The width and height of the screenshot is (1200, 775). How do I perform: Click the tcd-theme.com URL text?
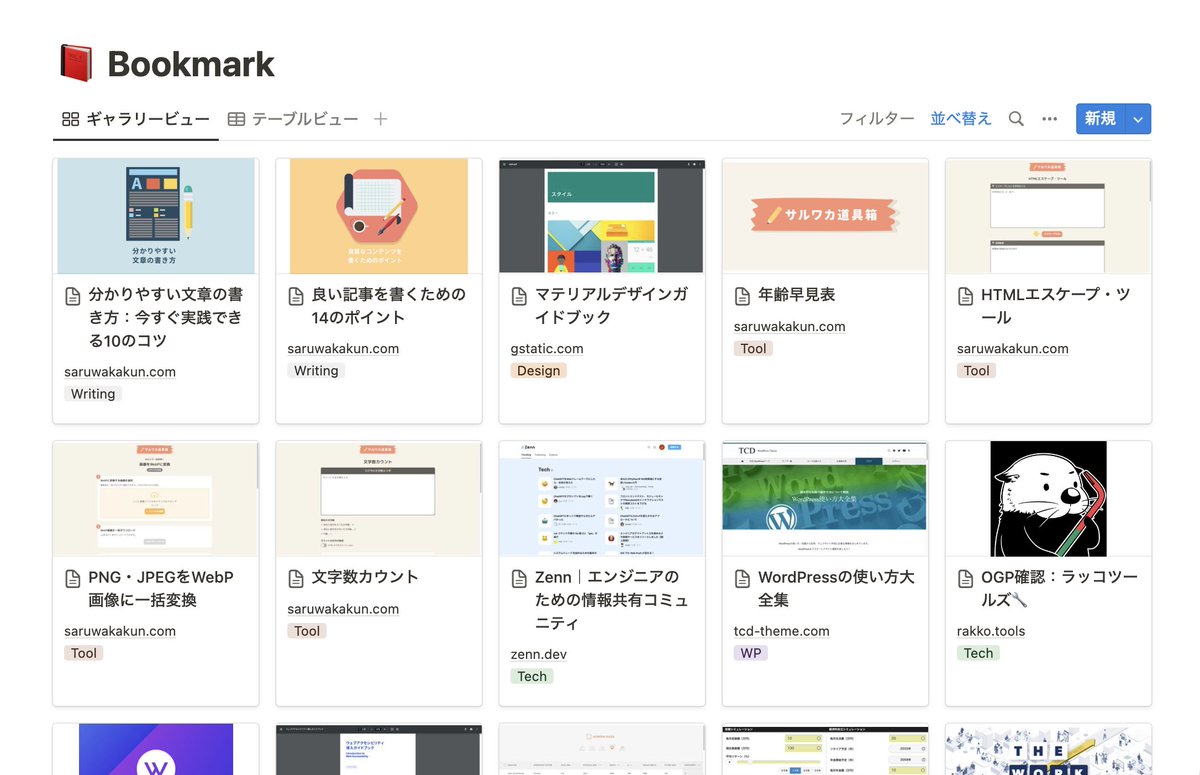pyautogui.click(x=782, y=631)
